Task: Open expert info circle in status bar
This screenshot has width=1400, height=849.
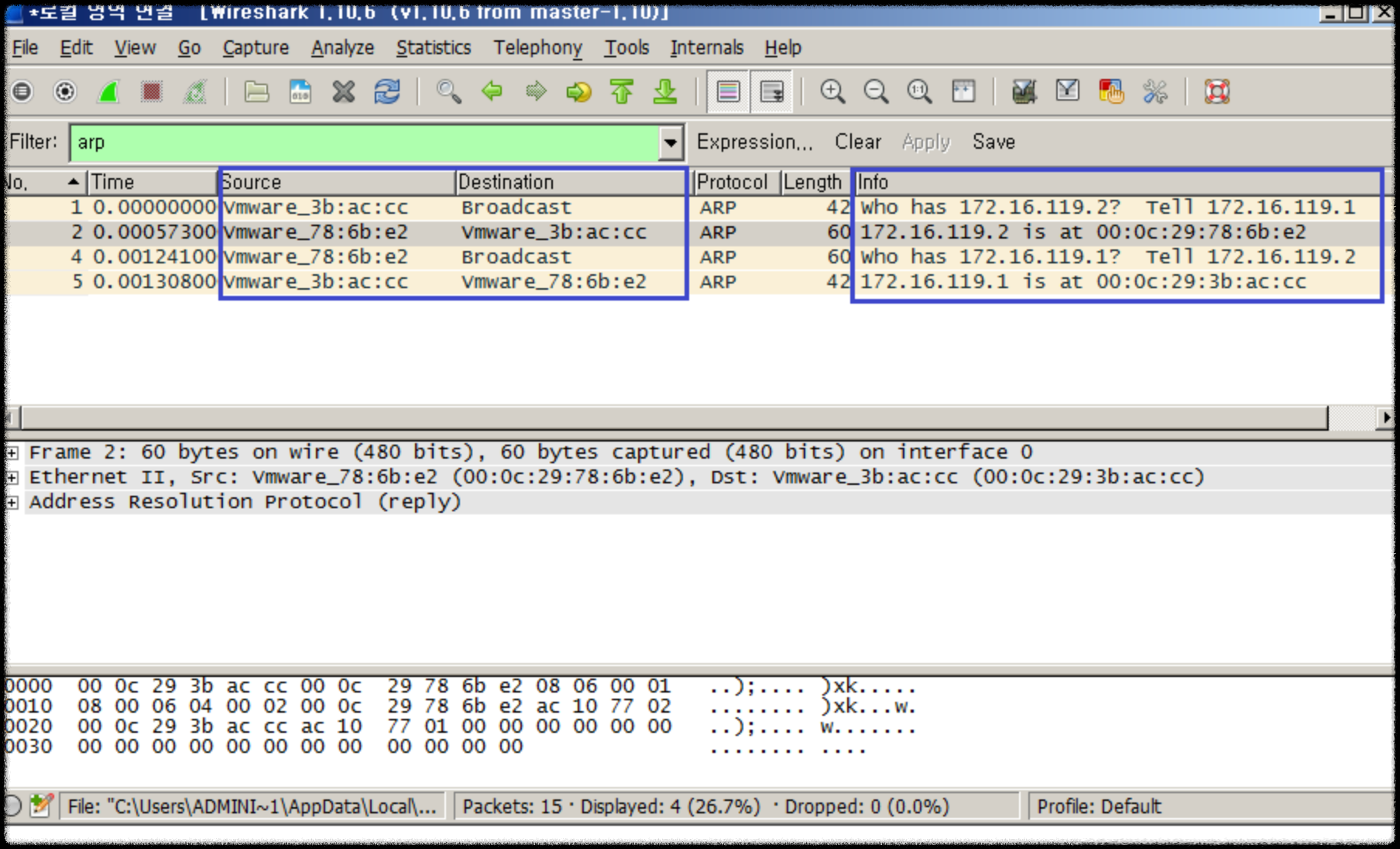Action: click(12, 806)
